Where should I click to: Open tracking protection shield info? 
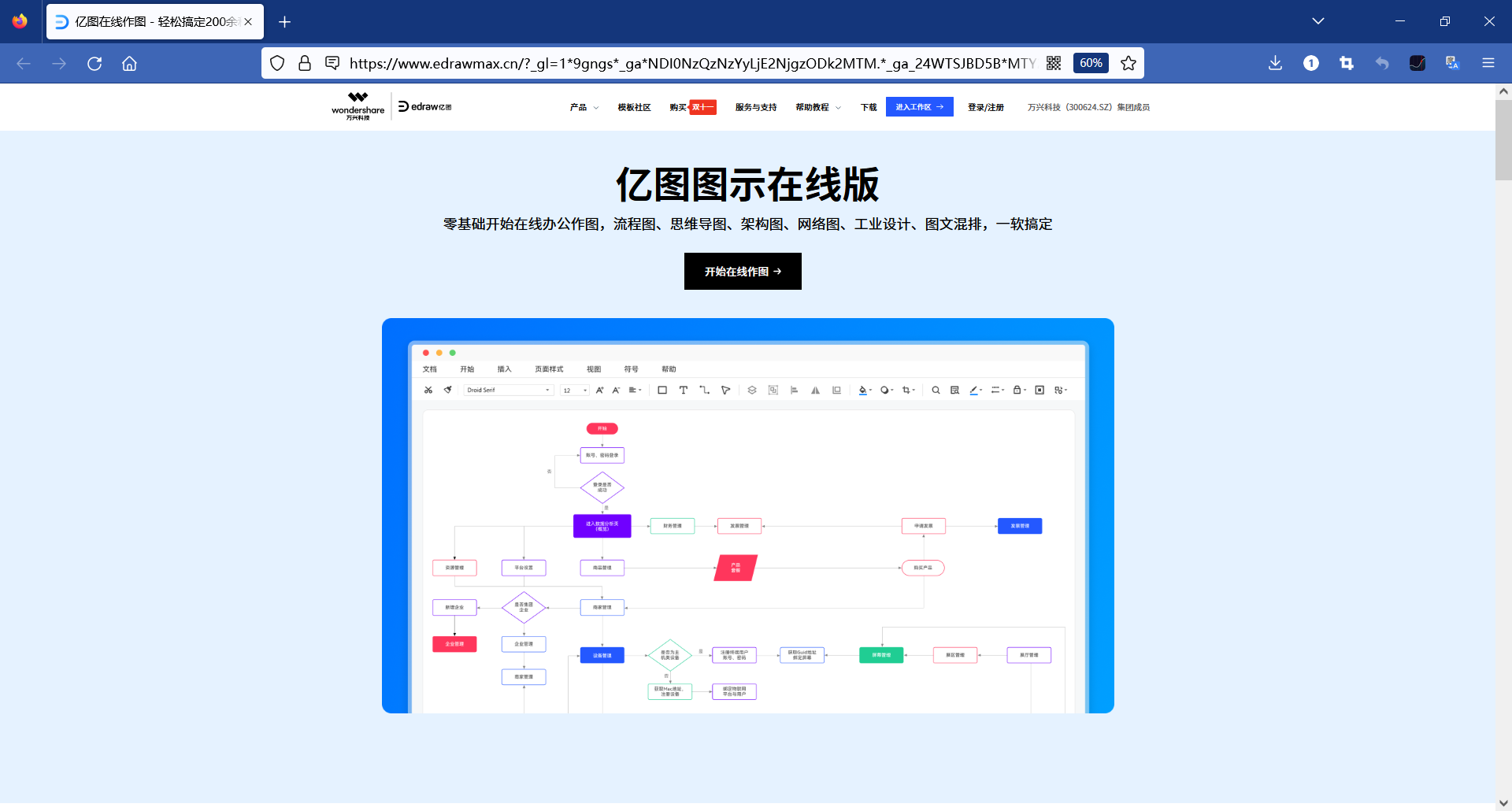coord(277,63)
